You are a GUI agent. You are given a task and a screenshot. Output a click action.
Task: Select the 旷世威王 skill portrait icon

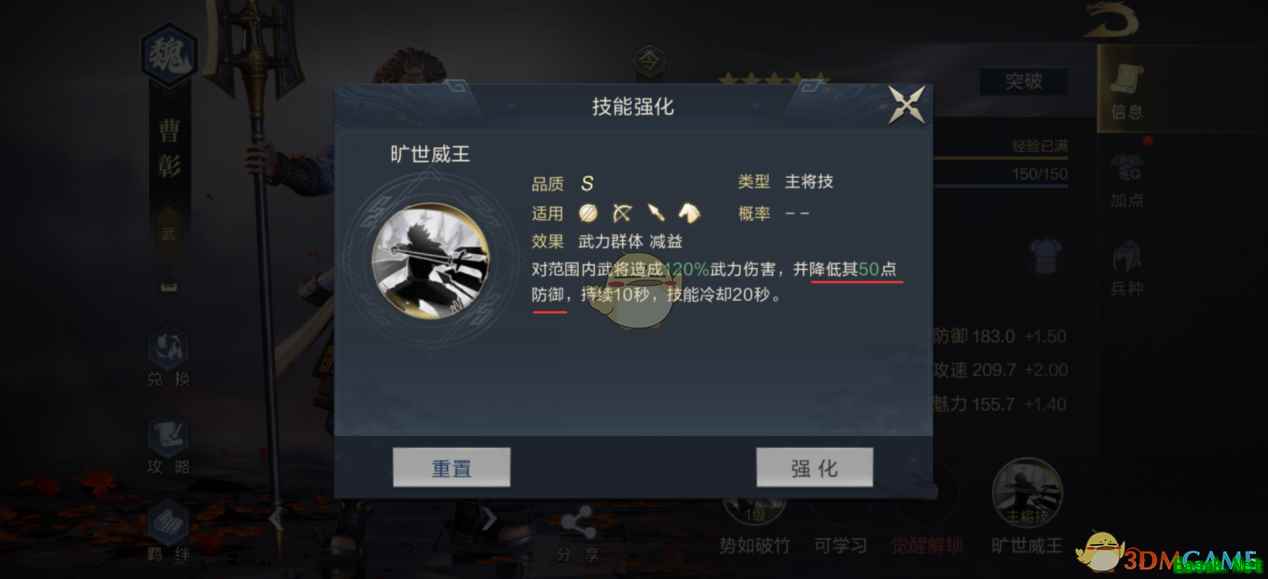click(430, 261)
